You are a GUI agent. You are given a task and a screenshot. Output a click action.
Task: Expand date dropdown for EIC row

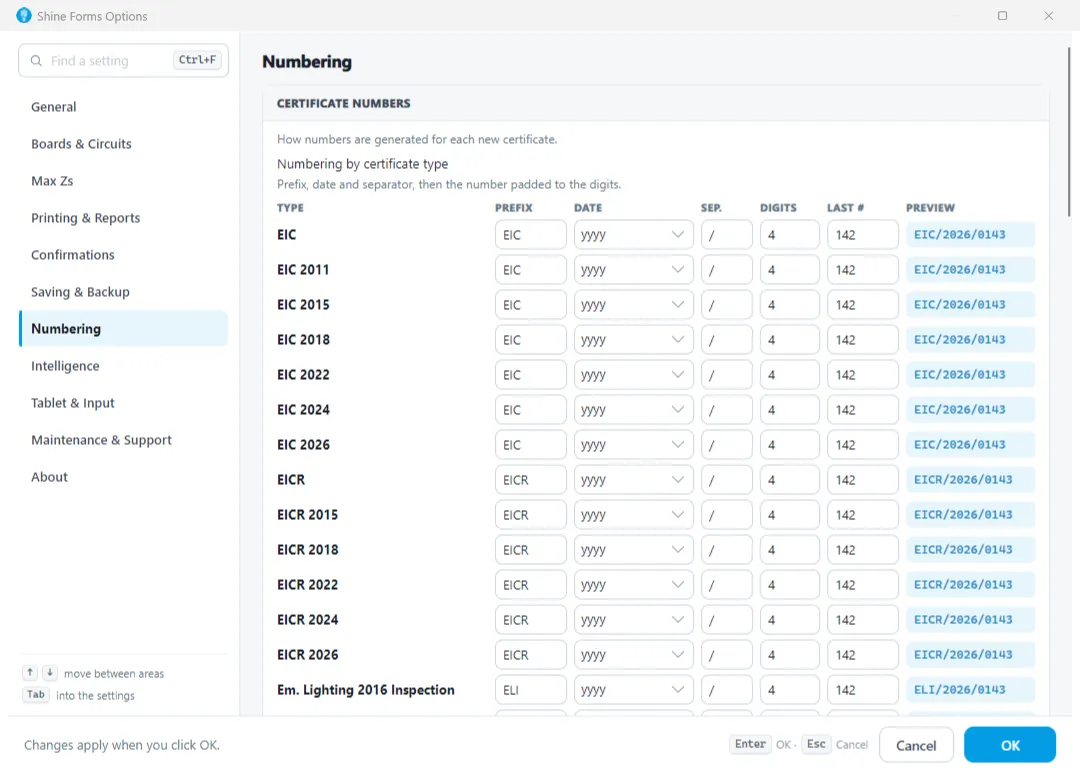(x=633, y=235)
